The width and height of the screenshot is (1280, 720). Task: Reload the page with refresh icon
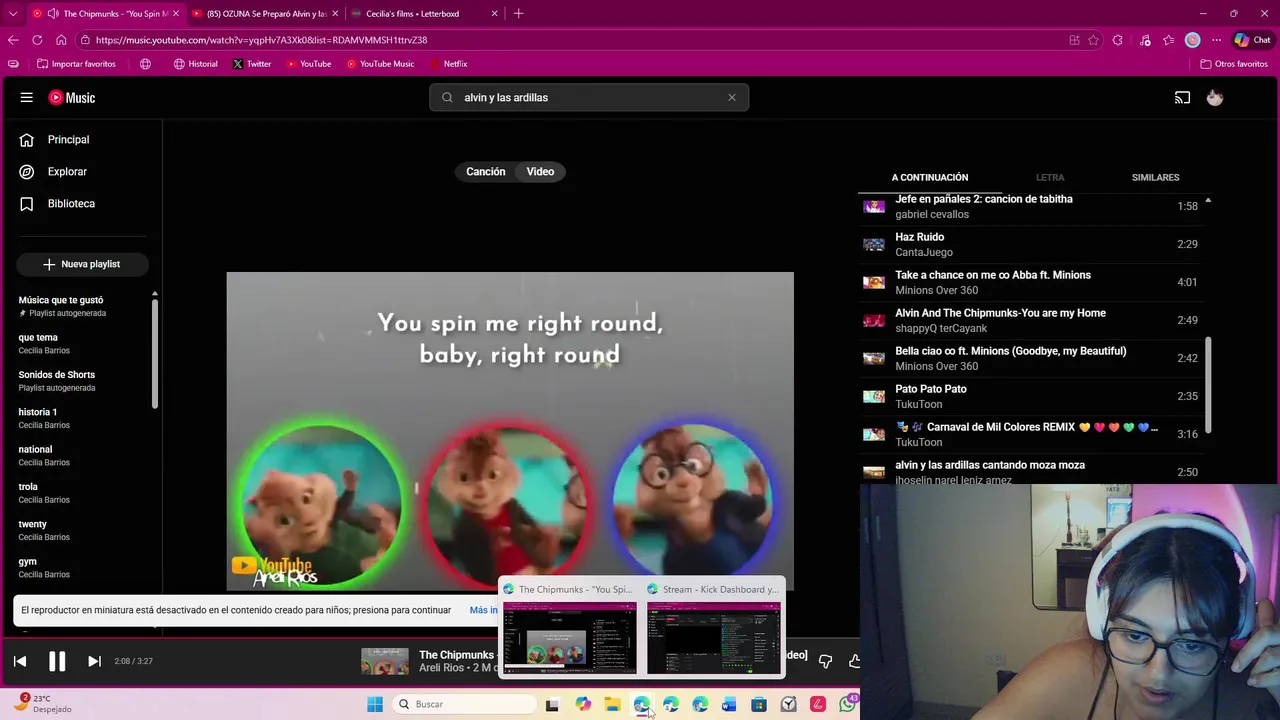pyautogui.click(x=37, y=40)
